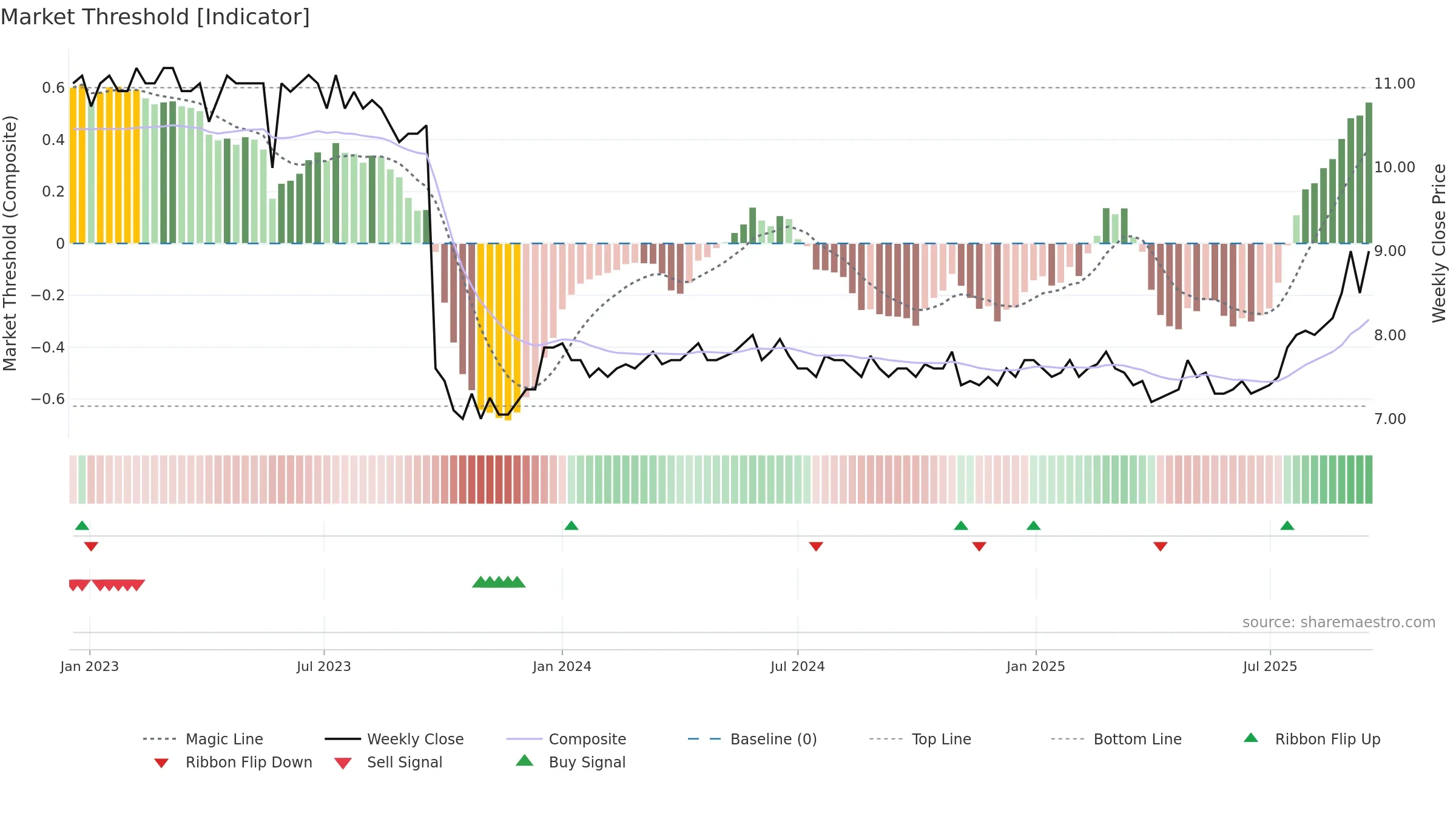Click the buy signal cluster in late 2023

[x=499, y=582]
